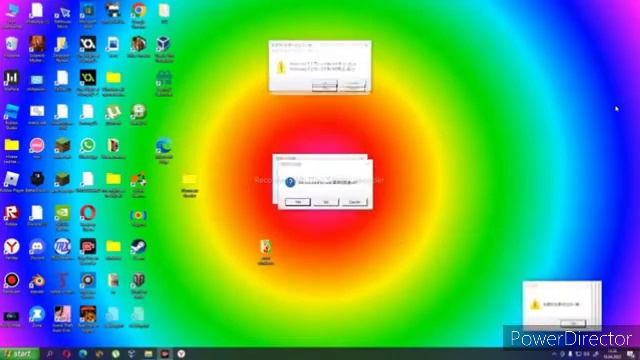The image size is (640, 360).
Task: Click the left button in top warning dialog
Action: (x=325, y=85)
